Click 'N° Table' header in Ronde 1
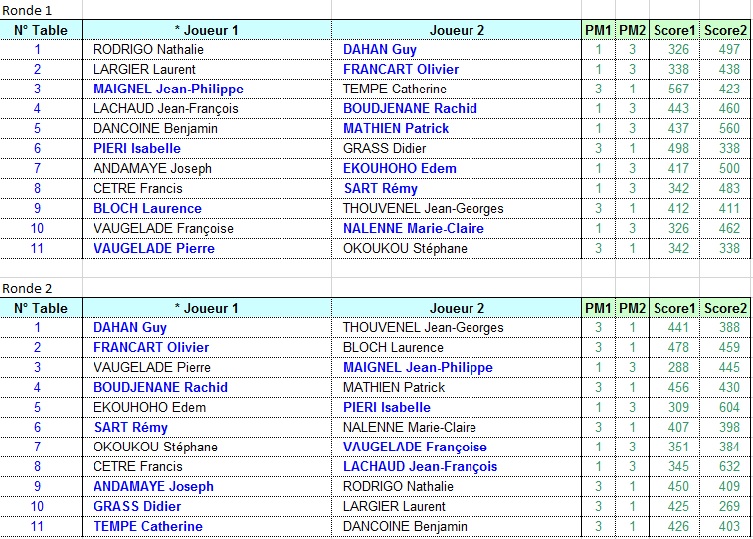Image resolution: width=753 pixels, height=539 pixels. (41, 30)
